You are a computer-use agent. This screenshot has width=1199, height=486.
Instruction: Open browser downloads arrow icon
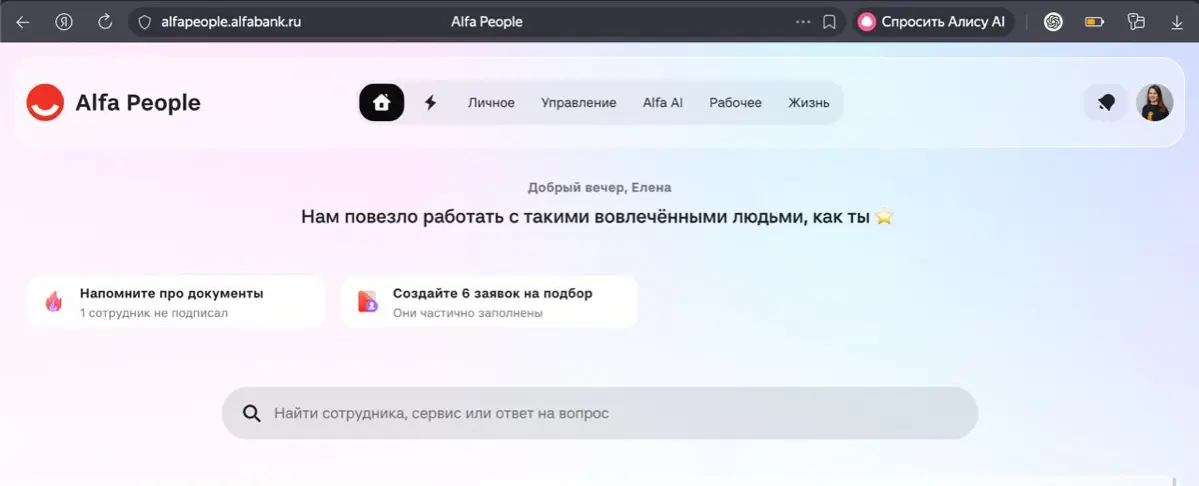coord(1177,23)
